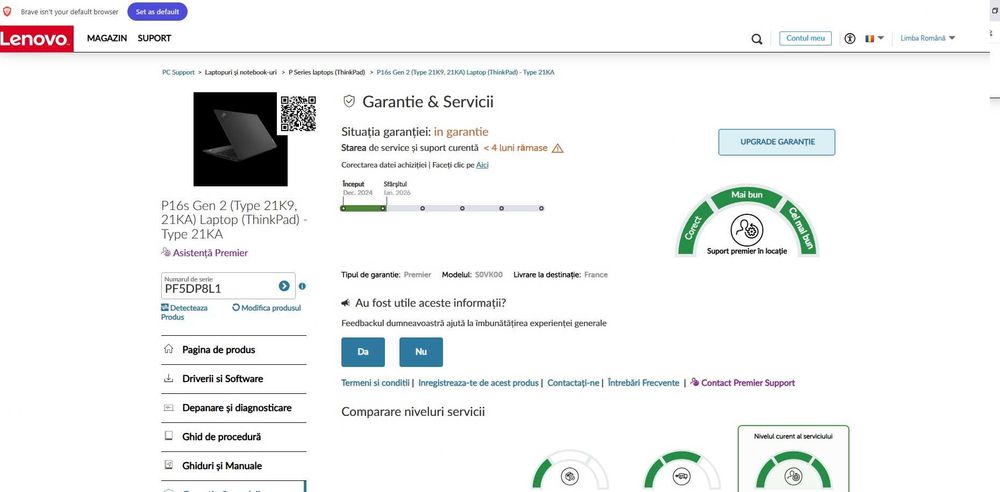Click the current service level gauge icon

pos(793,476)
